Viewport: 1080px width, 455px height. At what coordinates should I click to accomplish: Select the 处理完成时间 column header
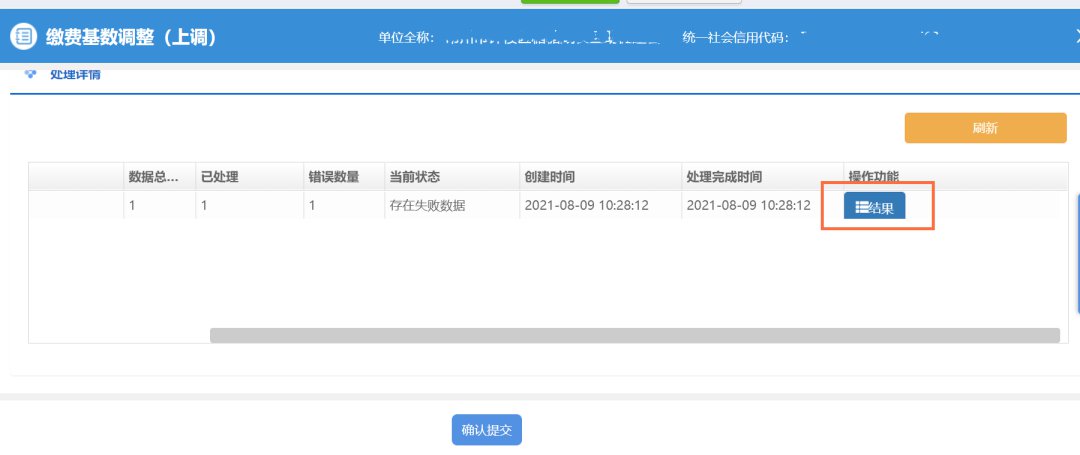coord(762,177)
